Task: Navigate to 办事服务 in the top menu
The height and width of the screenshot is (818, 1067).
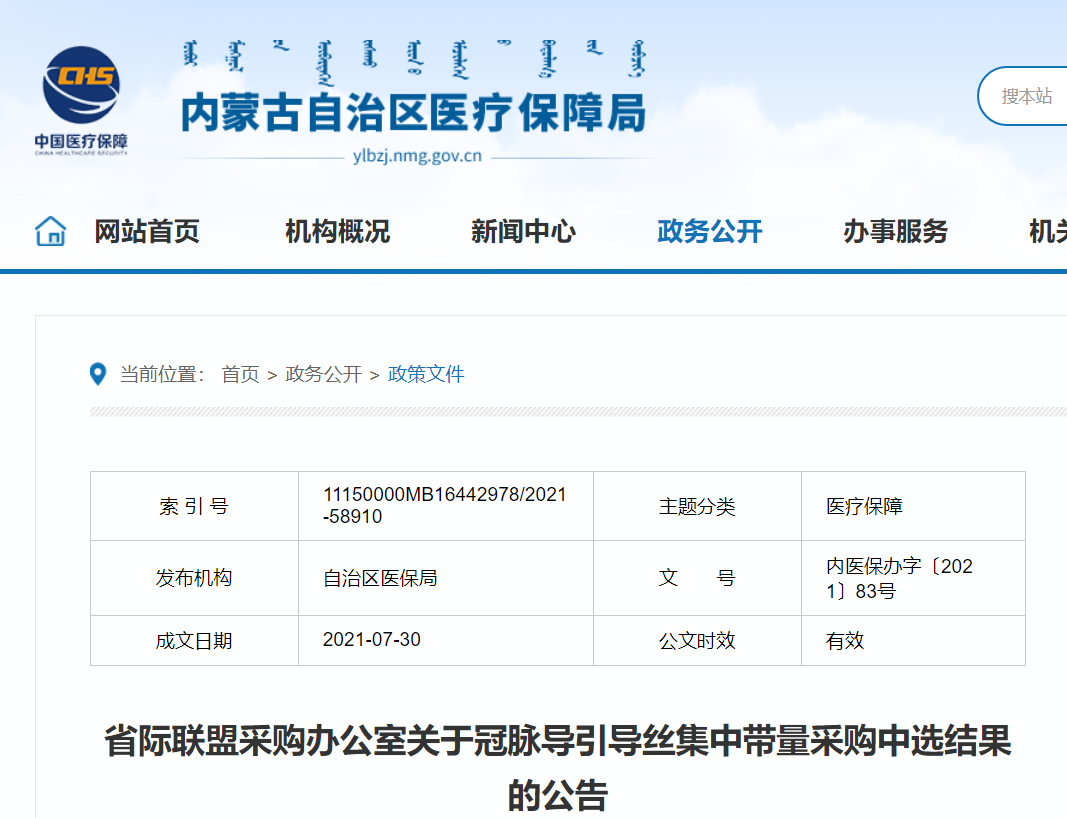Action: point(895,232)
